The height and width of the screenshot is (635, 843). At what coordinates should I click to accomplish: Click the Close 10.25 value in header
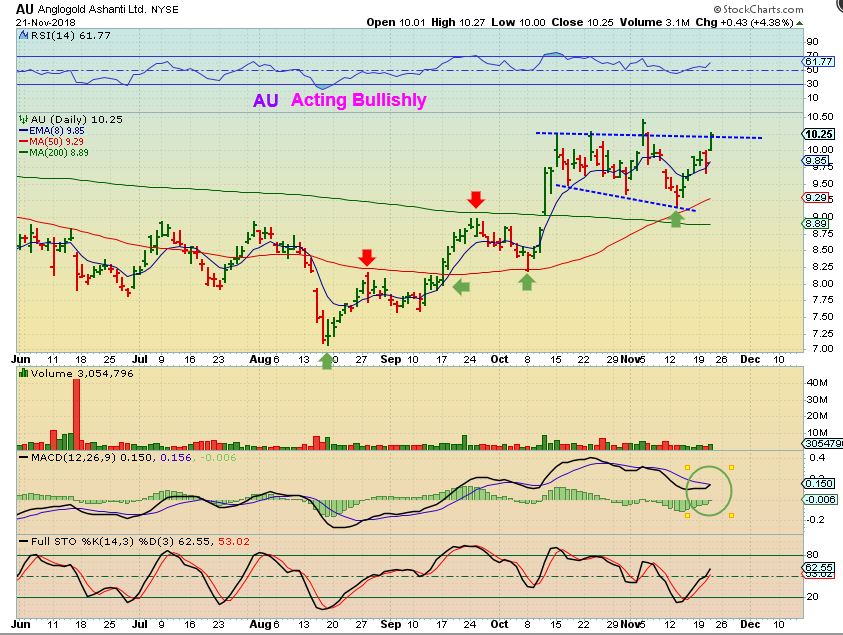[583, 23]
